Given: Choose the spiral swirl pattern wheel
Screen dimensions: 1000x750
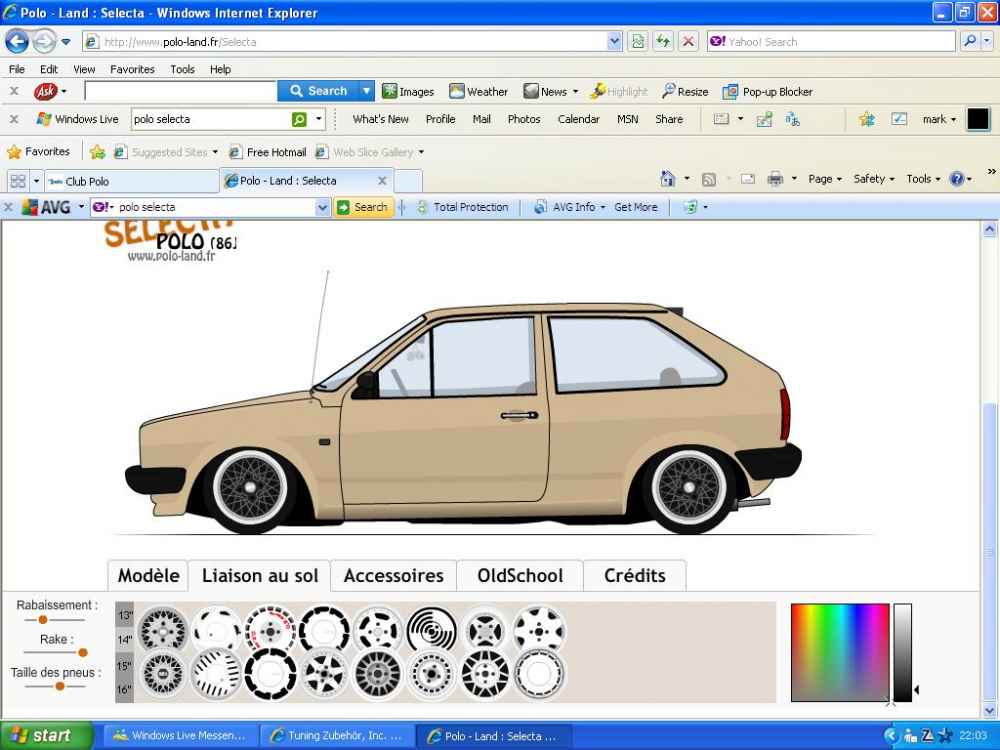Looking at the screenshot, I should click(x=431, y=630).
